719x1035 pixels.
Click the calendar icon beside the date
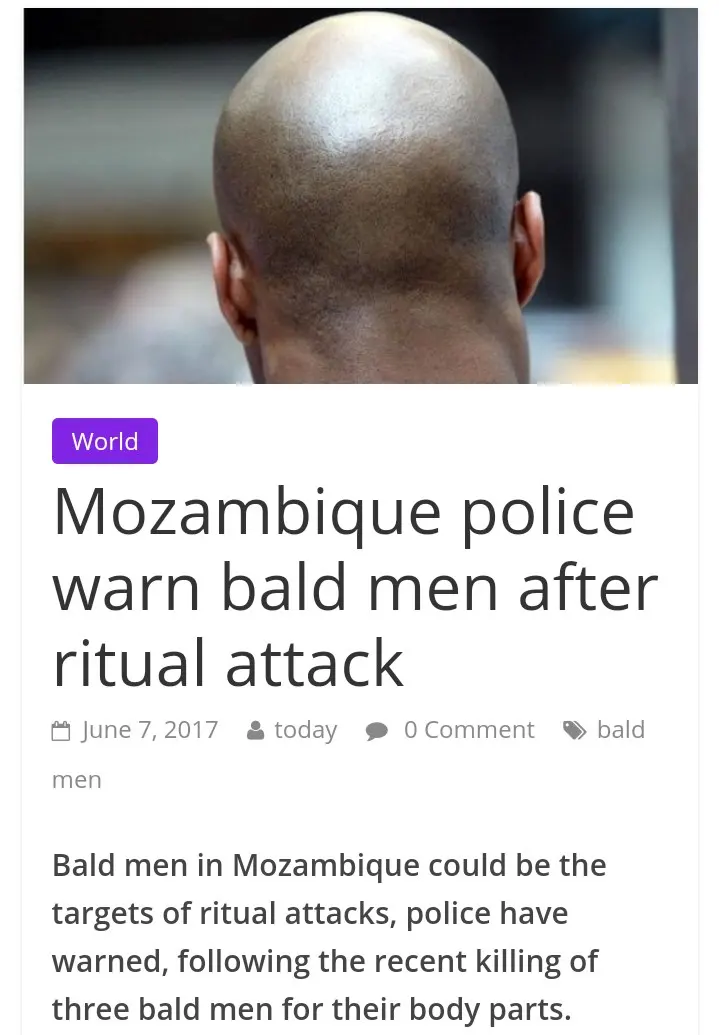click(61, 731)
